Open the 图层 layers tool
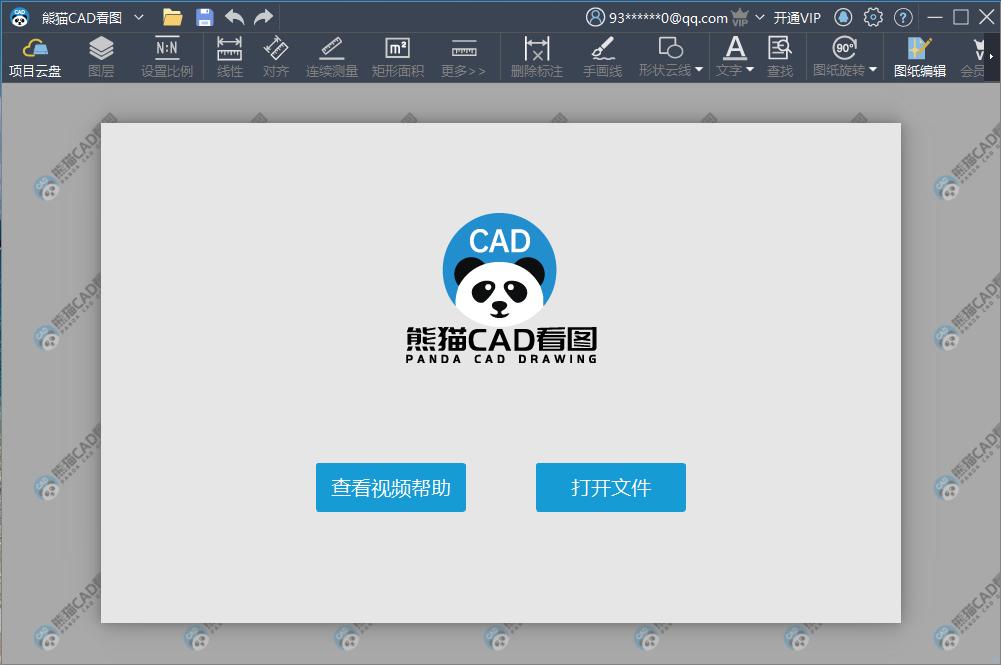This screenshot has height=665, width=1001. point(101,57)
